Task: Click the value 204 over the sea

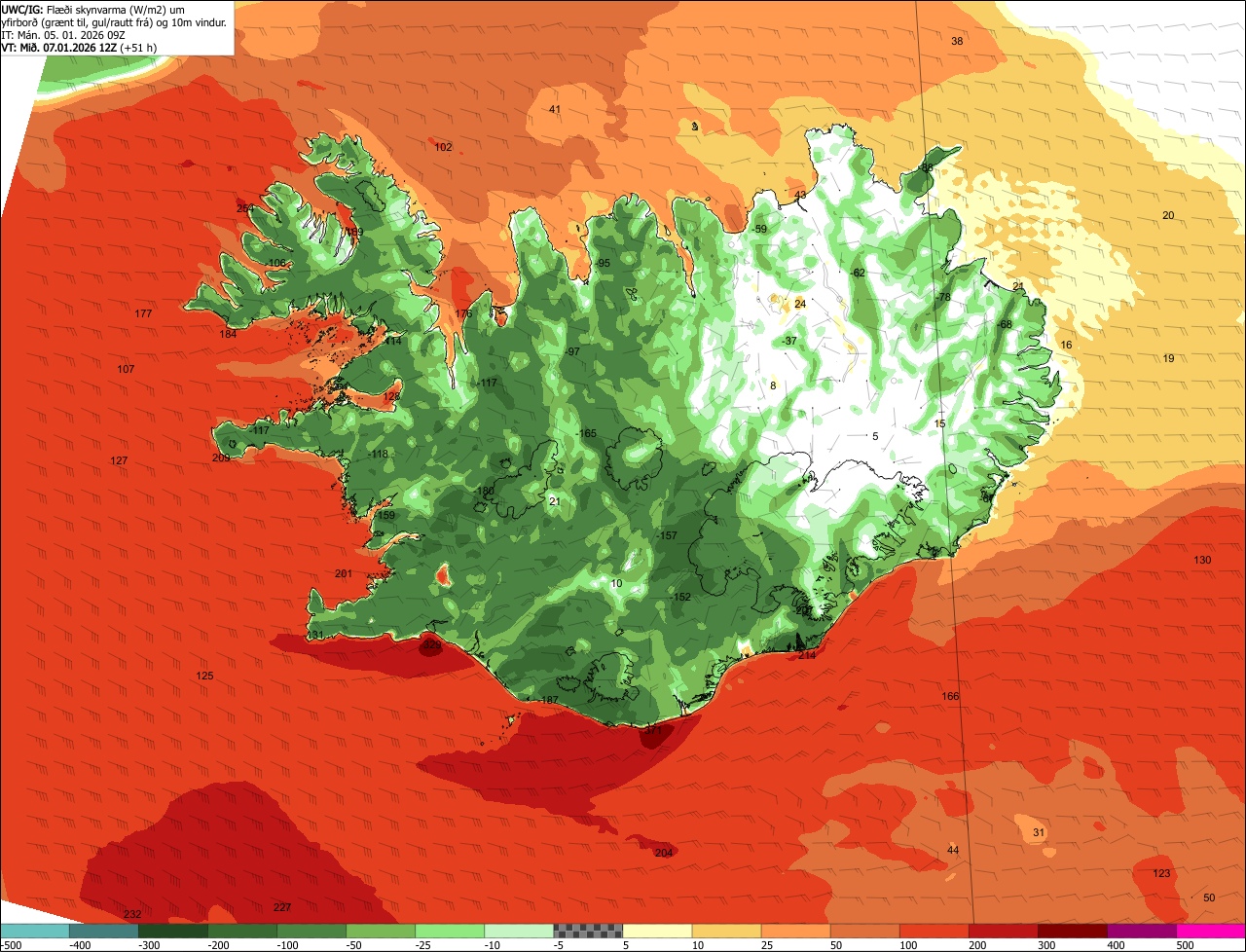Action: [664, 853]
